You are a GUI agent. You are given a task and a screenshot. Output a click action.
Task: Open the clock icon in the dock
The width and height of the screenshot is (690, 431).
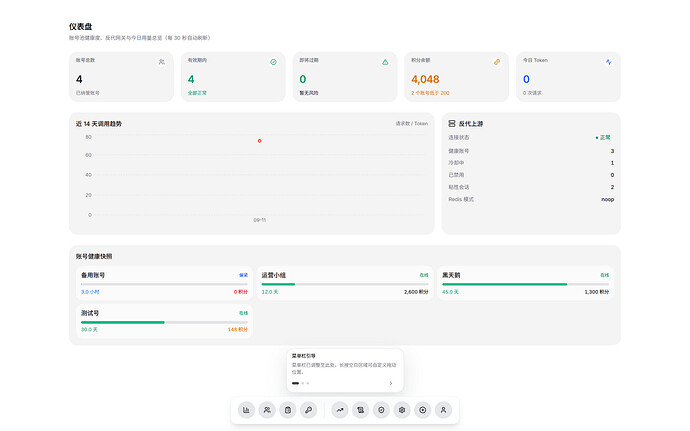click(x=381, y=410)
